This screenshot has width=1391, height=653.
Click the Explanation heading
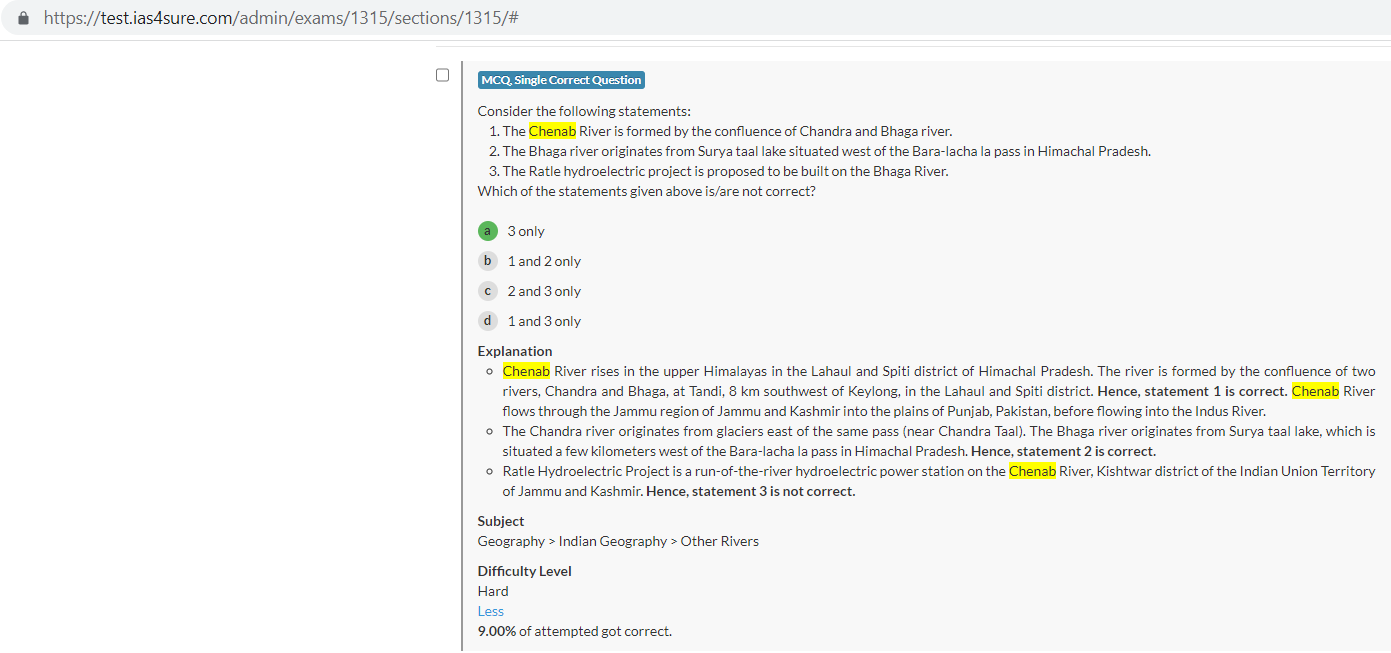tap(515, 351)
